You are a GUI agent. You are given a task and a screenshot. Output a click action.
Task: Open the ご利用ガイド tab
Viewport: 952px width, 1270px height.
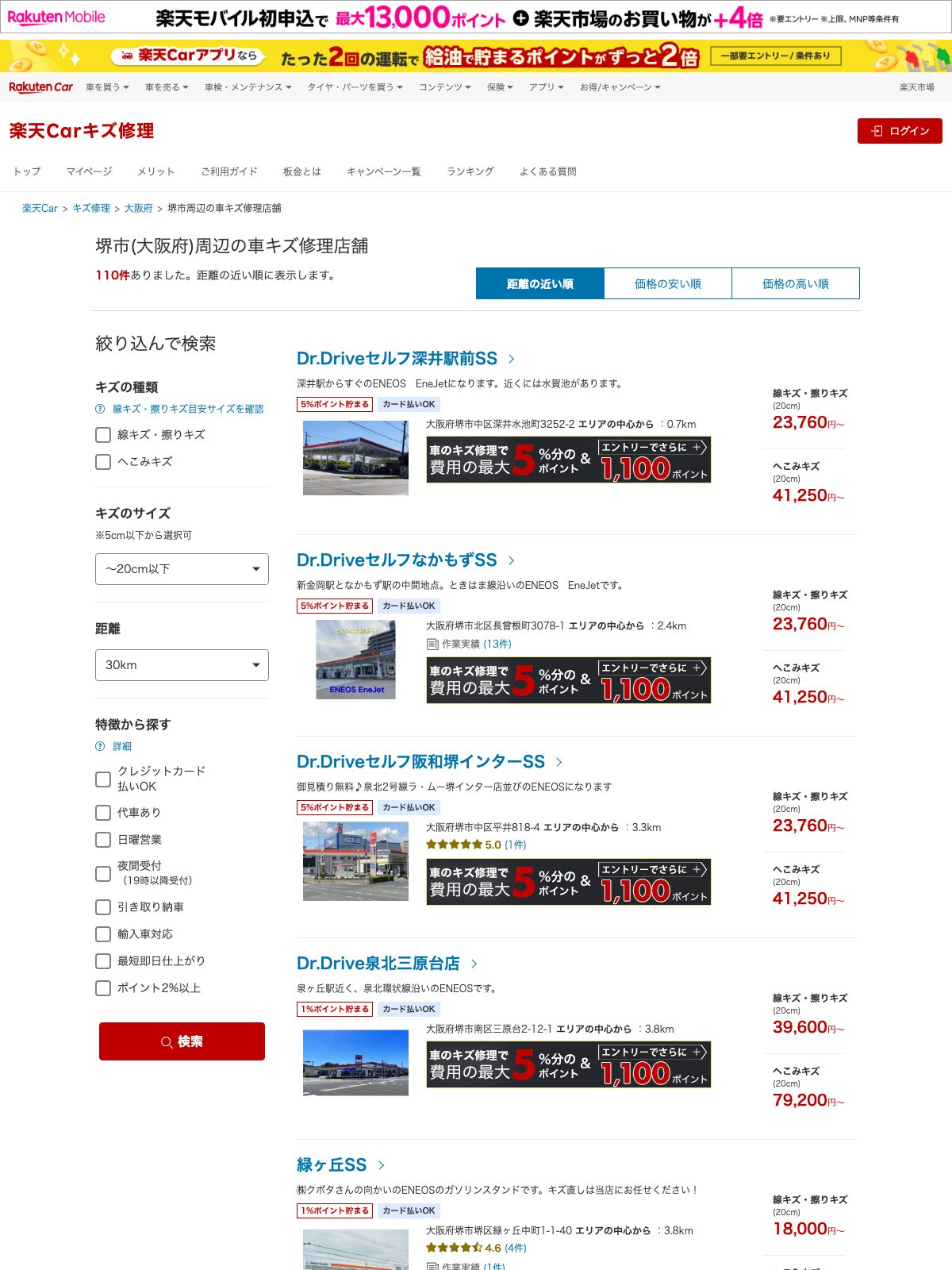(x=229, y=171)
